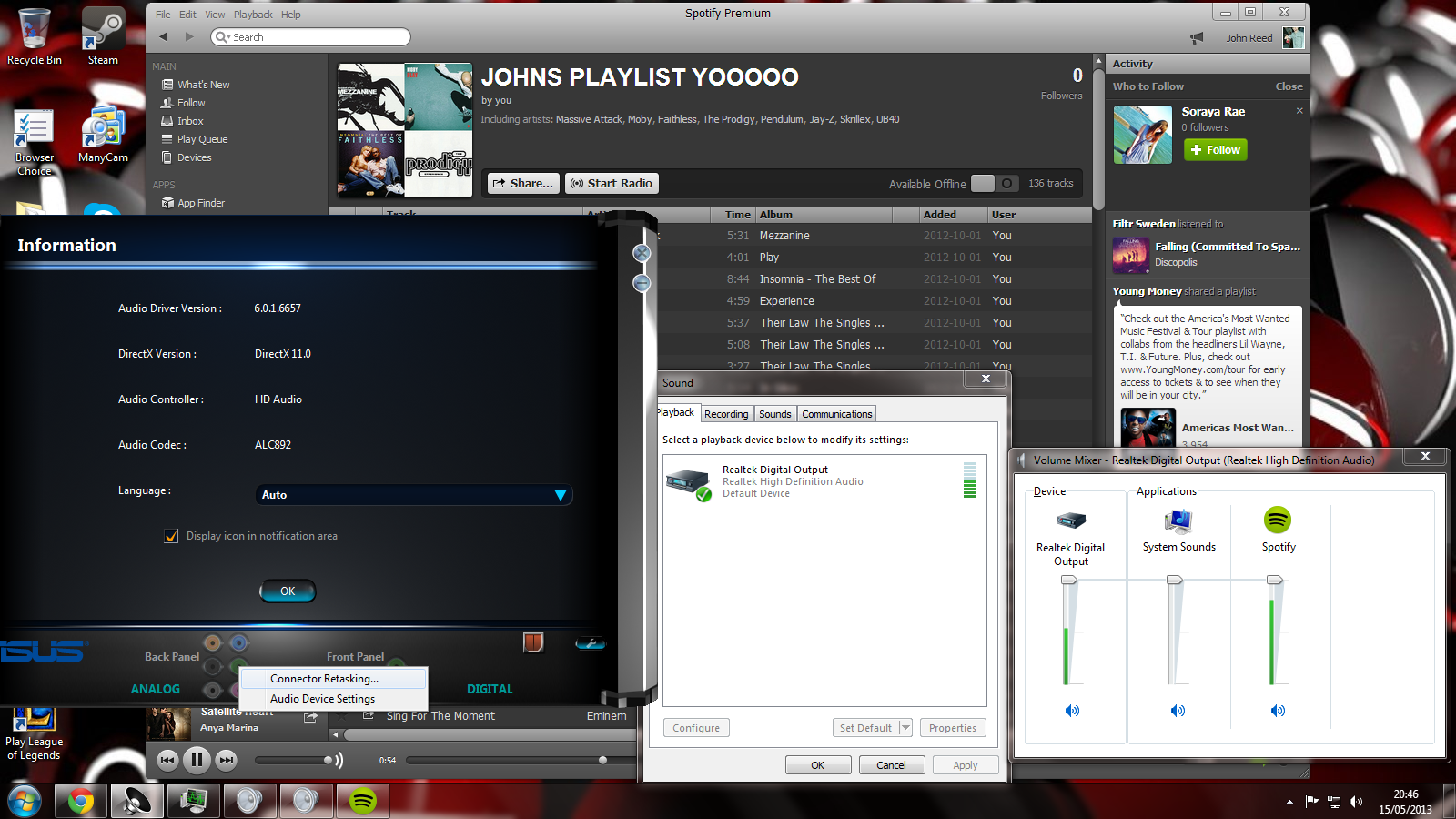Open Devices in Spotify sidebar
This screenshot has width=1456, height=819.
pos(194,157)
